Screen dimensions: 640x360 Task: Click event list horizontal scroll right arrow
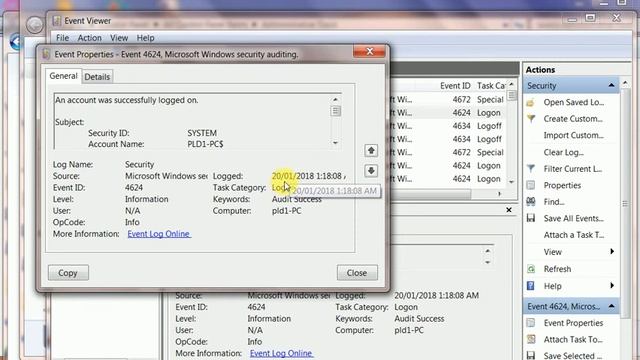[500, 194]
